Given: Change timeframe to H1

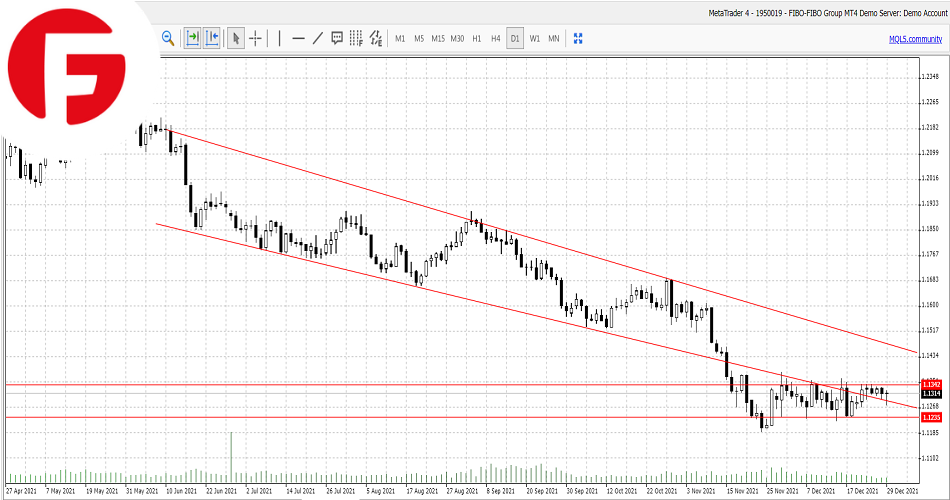Looking at the screenshot, I should (x=477, y=38).
